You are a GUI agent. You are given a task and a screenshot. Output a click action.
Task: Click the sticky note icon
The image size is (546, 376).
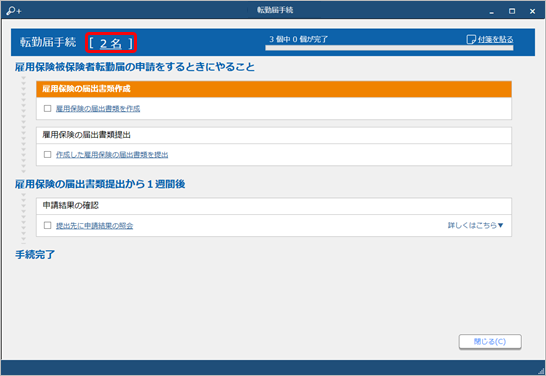coord(471,39)
